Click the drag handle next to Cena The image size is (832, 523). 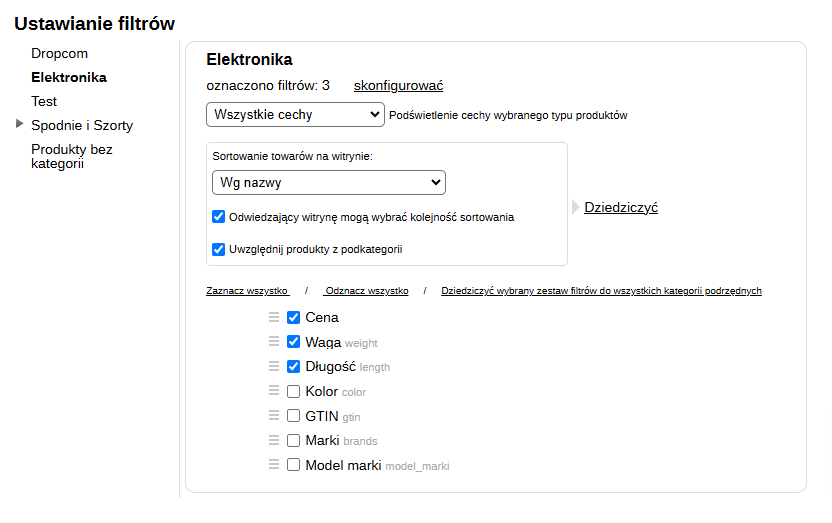point(273,317)
